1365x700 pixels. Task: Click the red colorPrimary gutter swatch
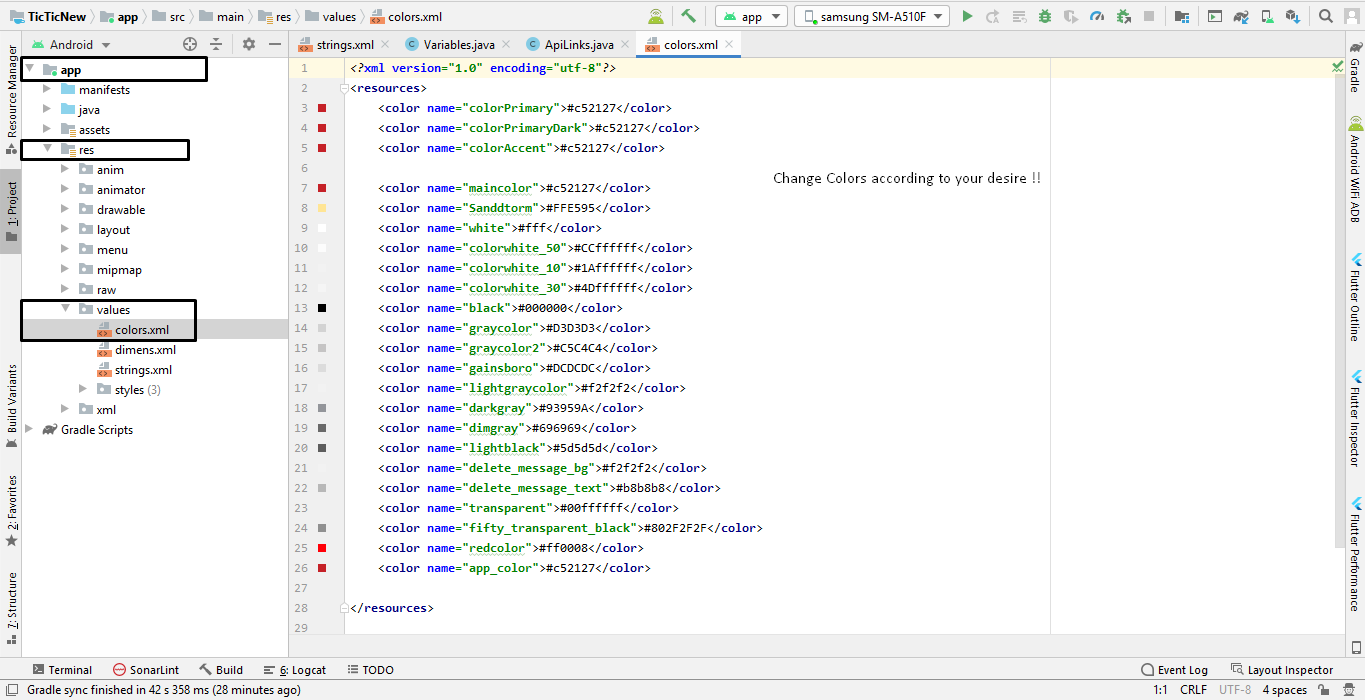coord(322,108)
